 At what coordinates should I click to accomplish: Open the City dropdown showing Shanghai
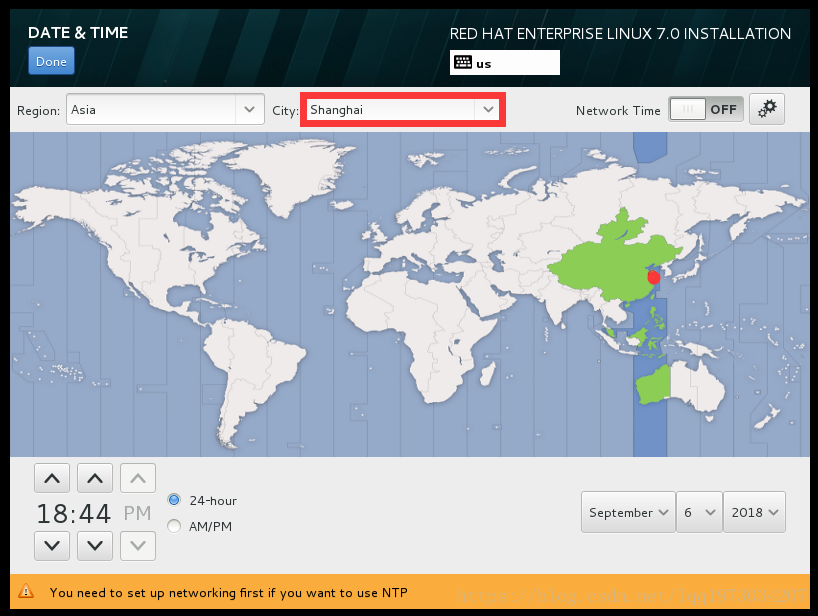click(402, 110)
